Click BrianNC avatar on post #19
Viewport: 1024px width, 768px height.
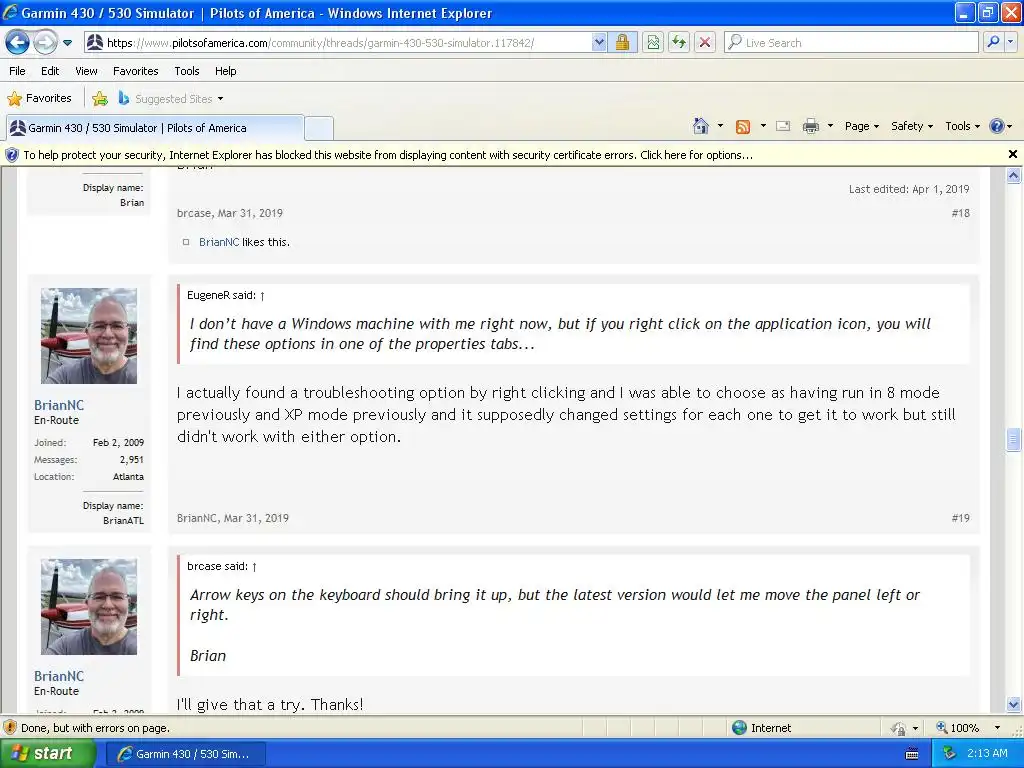89,336
